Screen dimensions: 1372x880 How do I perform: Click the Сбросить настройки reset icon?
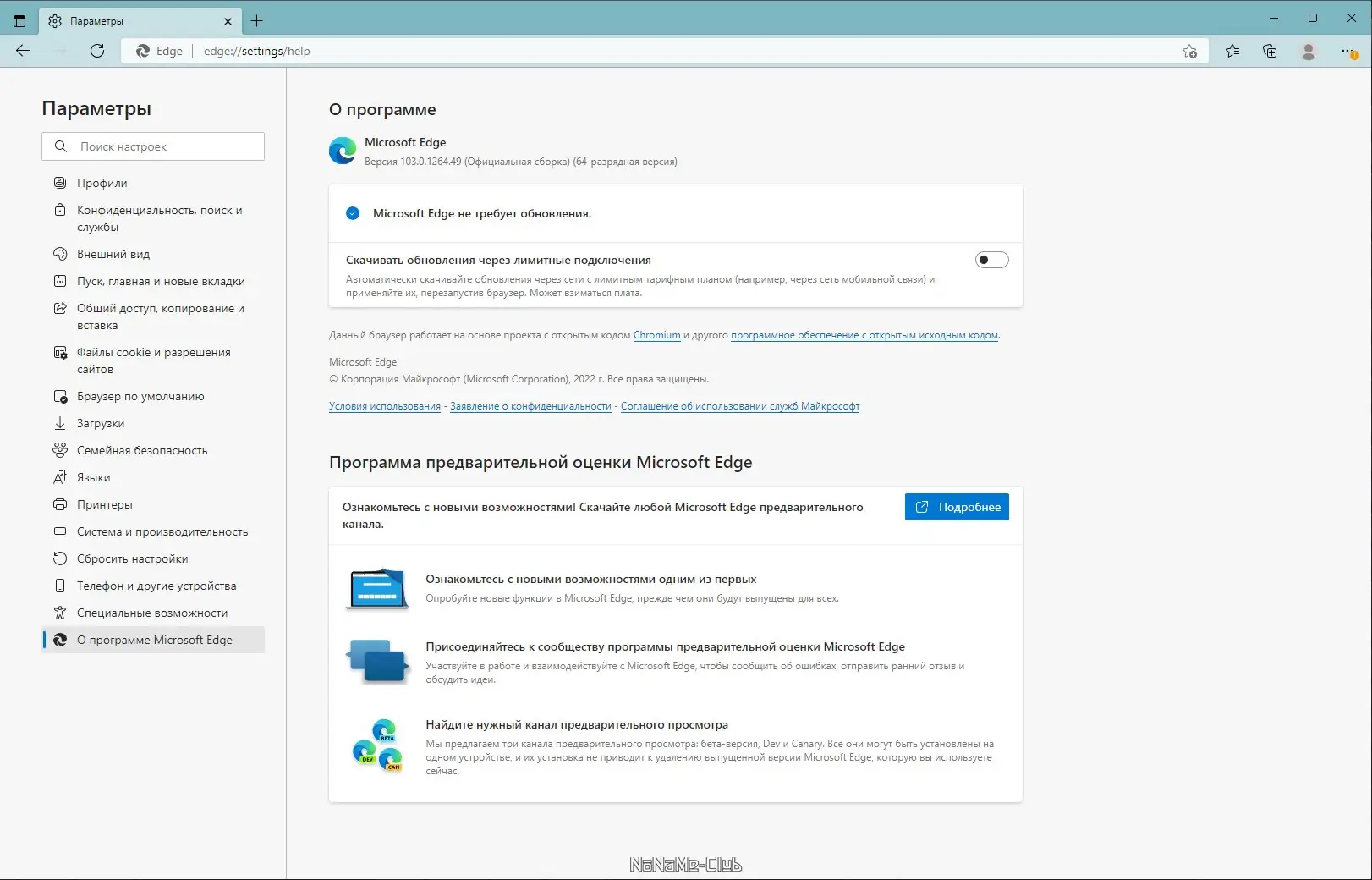tap(60, 558)
